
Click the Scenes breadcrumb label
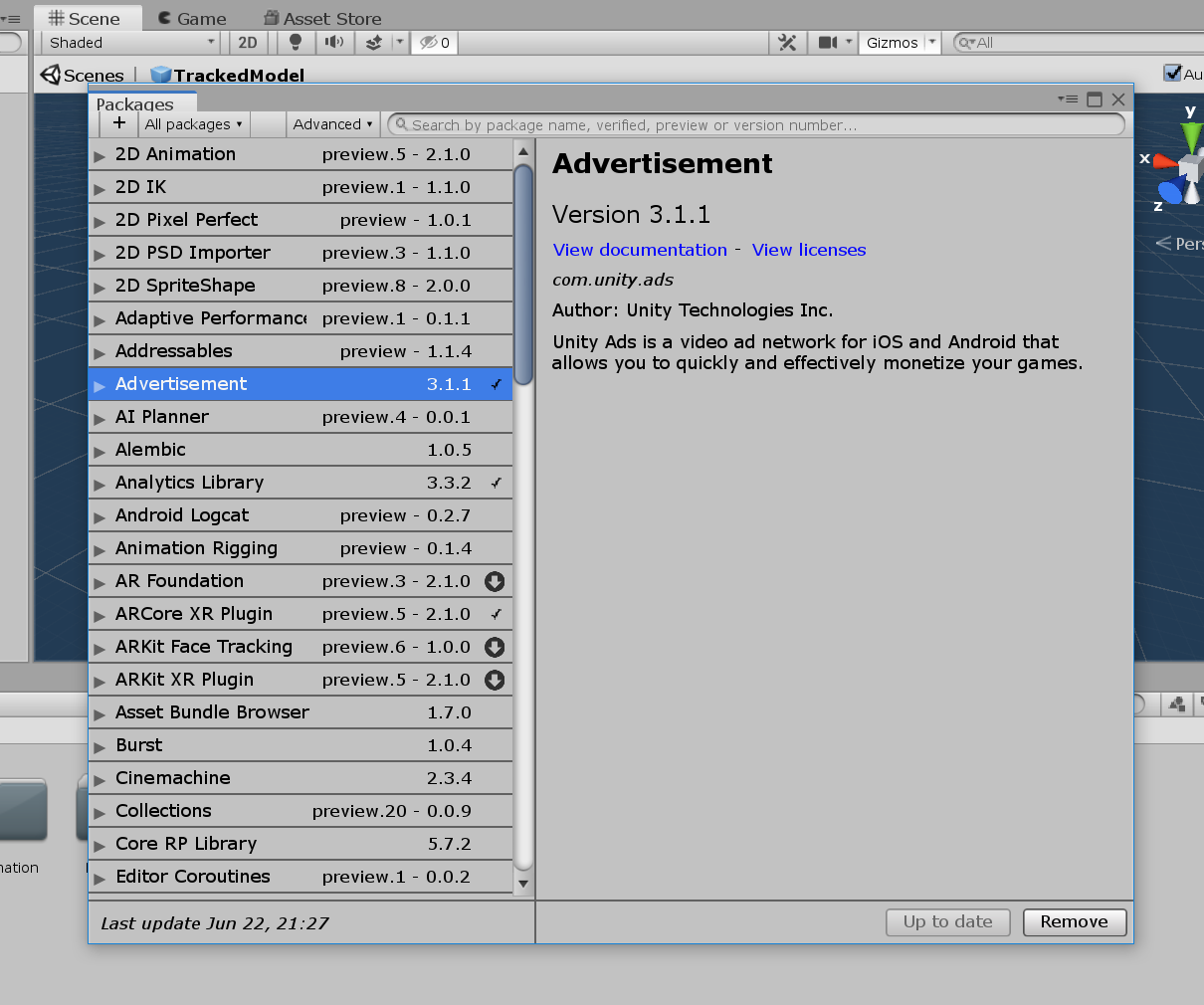94,76
